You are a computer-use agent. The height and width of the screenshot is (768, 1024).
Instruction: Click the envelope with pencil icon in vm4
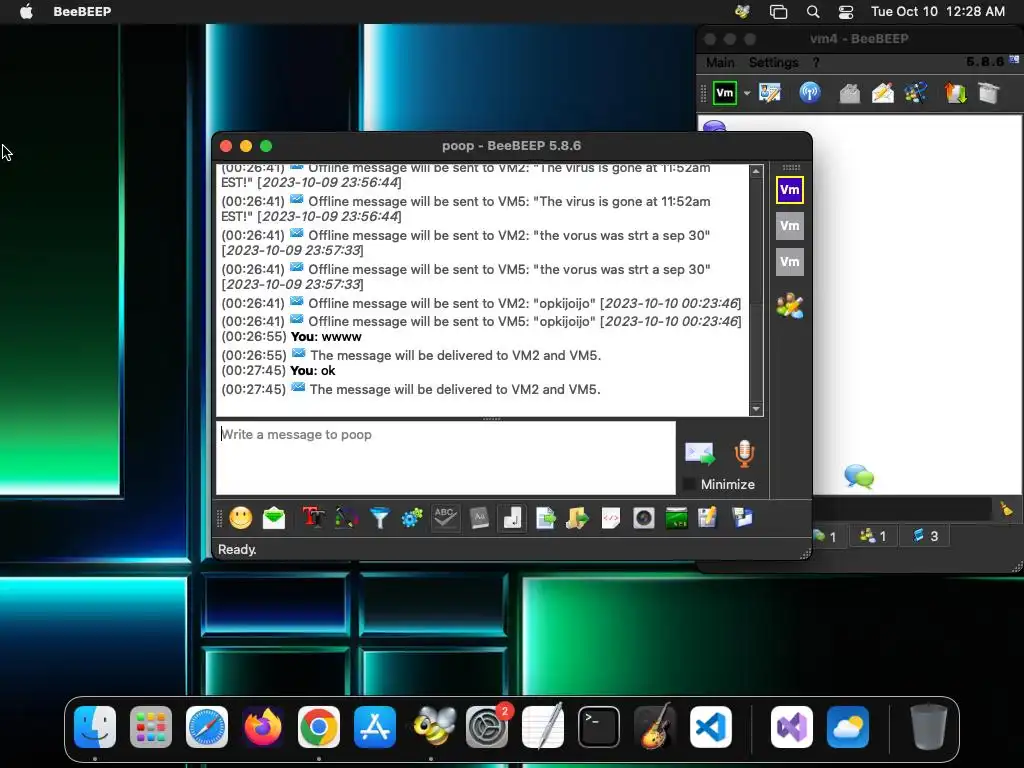[x=883, y=93]
